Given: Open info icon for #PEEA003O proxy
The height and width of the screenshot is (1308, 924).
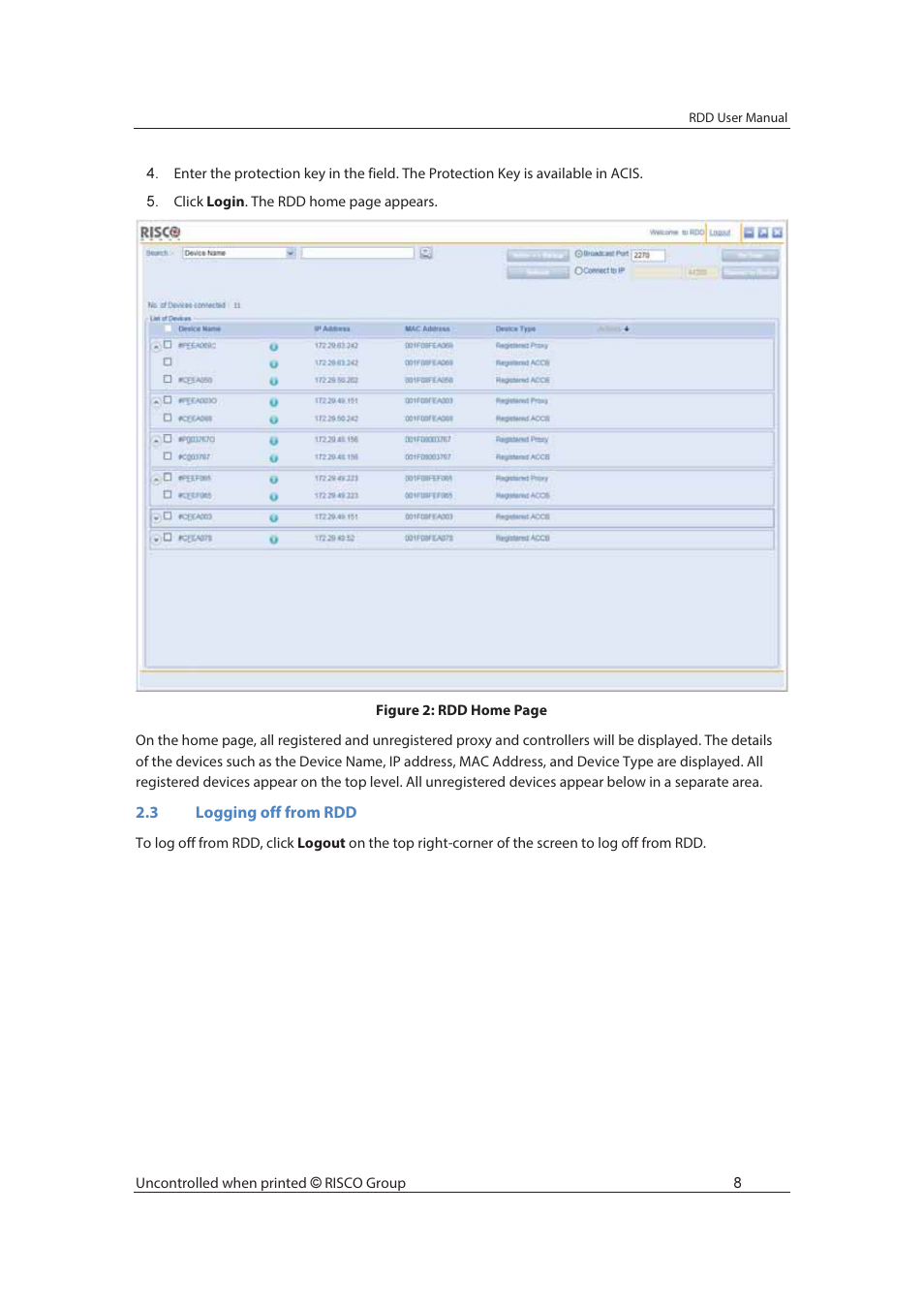Looking at the screenshot, I should pos(274,402).
